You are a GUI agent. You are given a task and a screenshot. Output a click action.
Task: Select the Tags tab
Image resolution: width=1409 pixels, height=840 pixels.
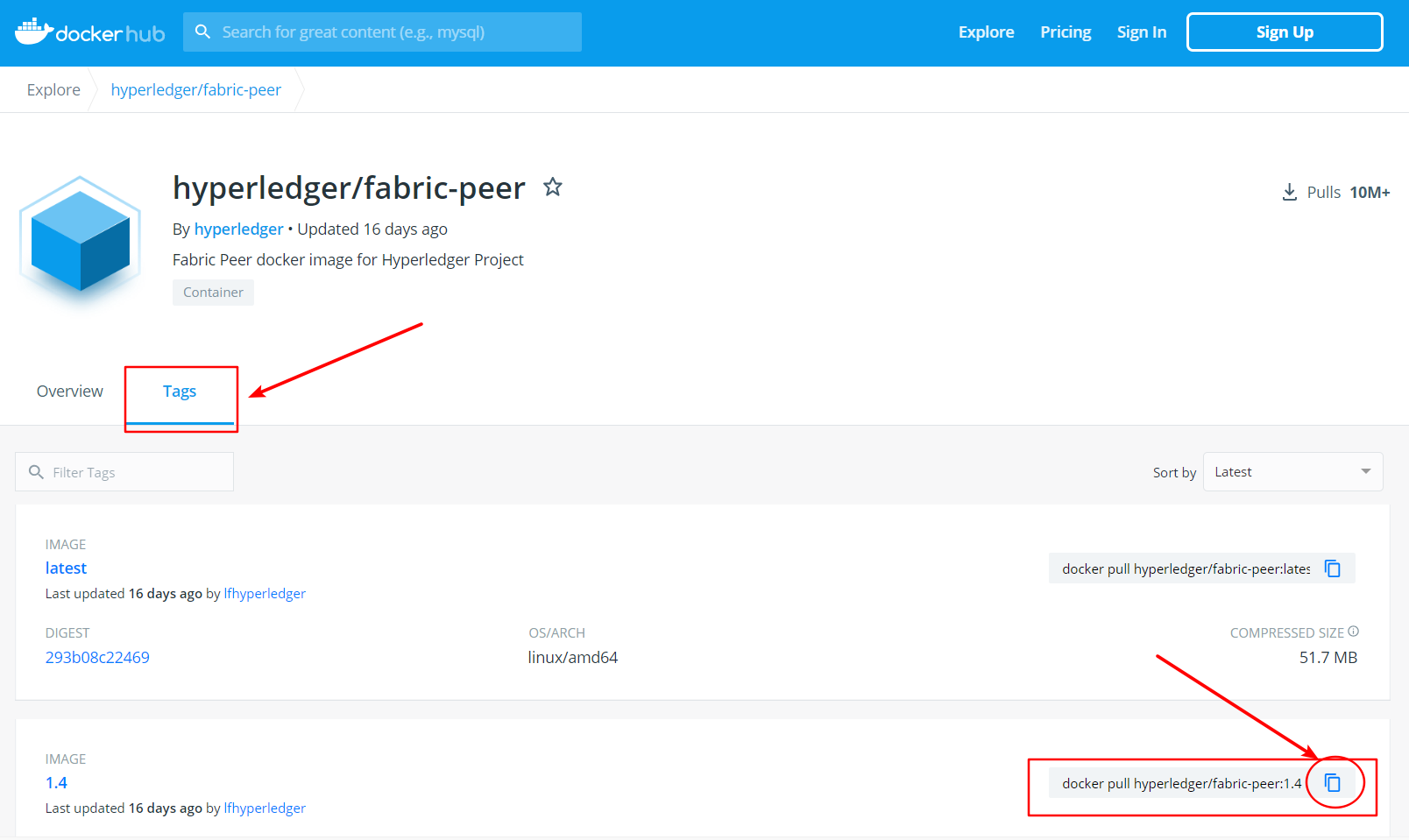[180, 392]
